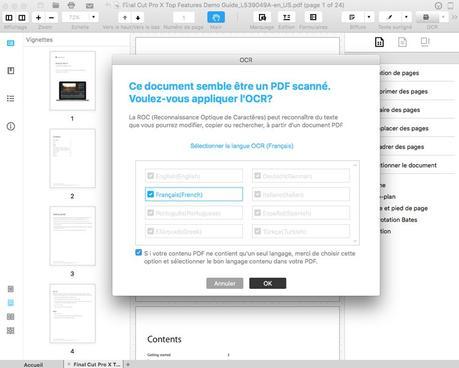The image size is (459, 368).
Task: Select page 3 thumbnail
Action: tap(72, 236)
